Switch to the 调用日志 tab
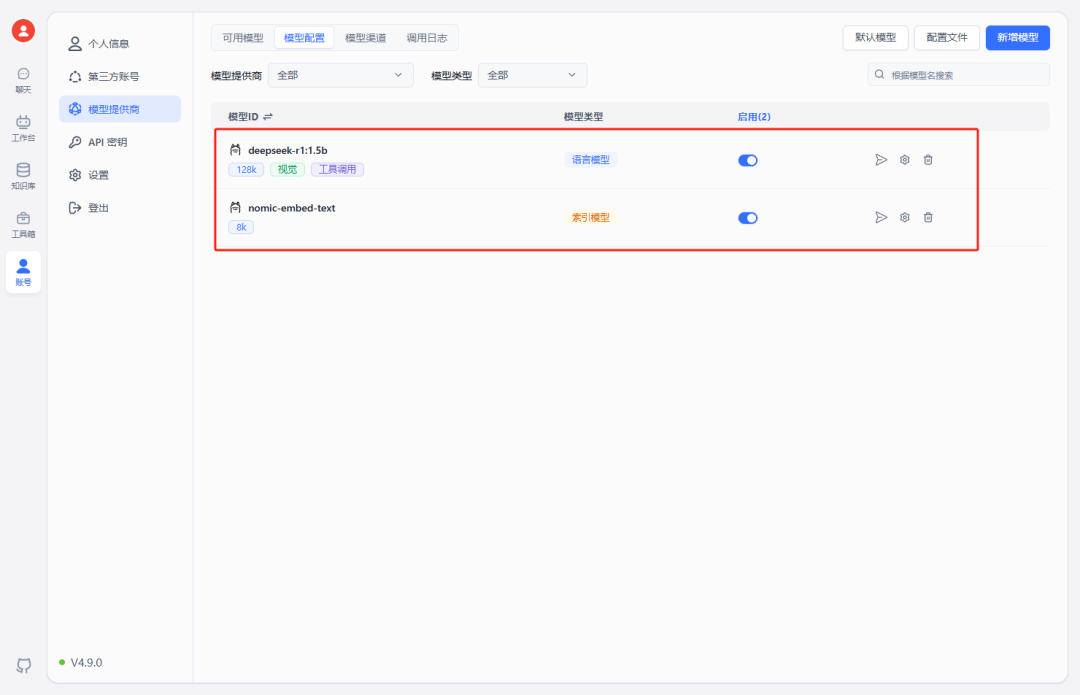This screenshot has width=1080, height=695. point(427,38)
